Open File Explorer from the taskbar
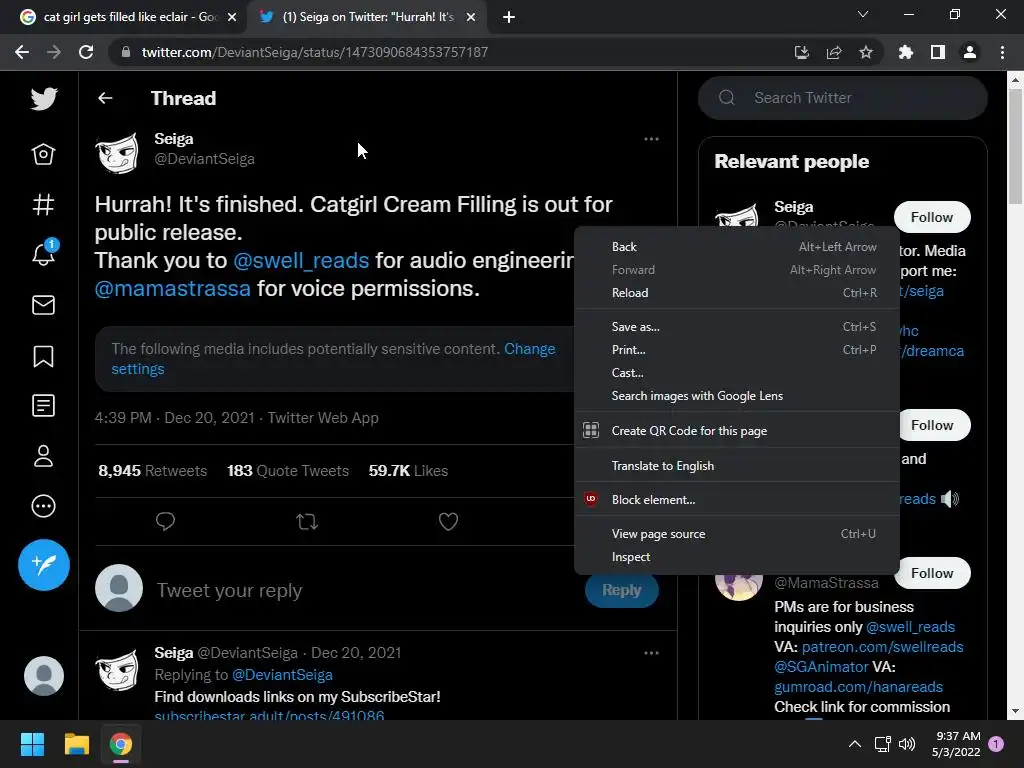Image resolution: width=1024 pixels, height=768 pixels. tap(76, 744)
